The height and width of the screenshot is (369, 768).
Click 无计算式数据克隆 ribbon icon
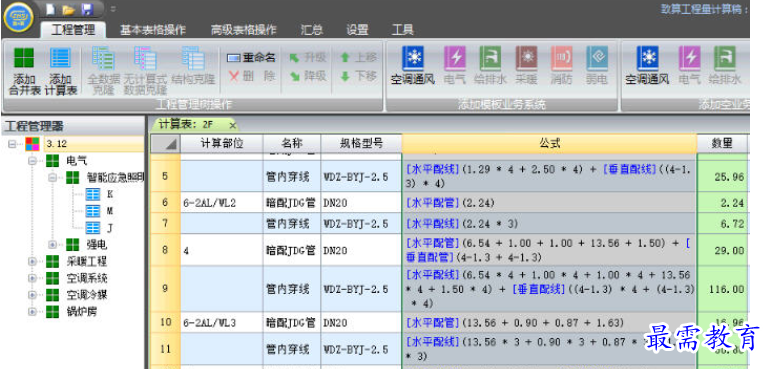[x=145, y=71]
